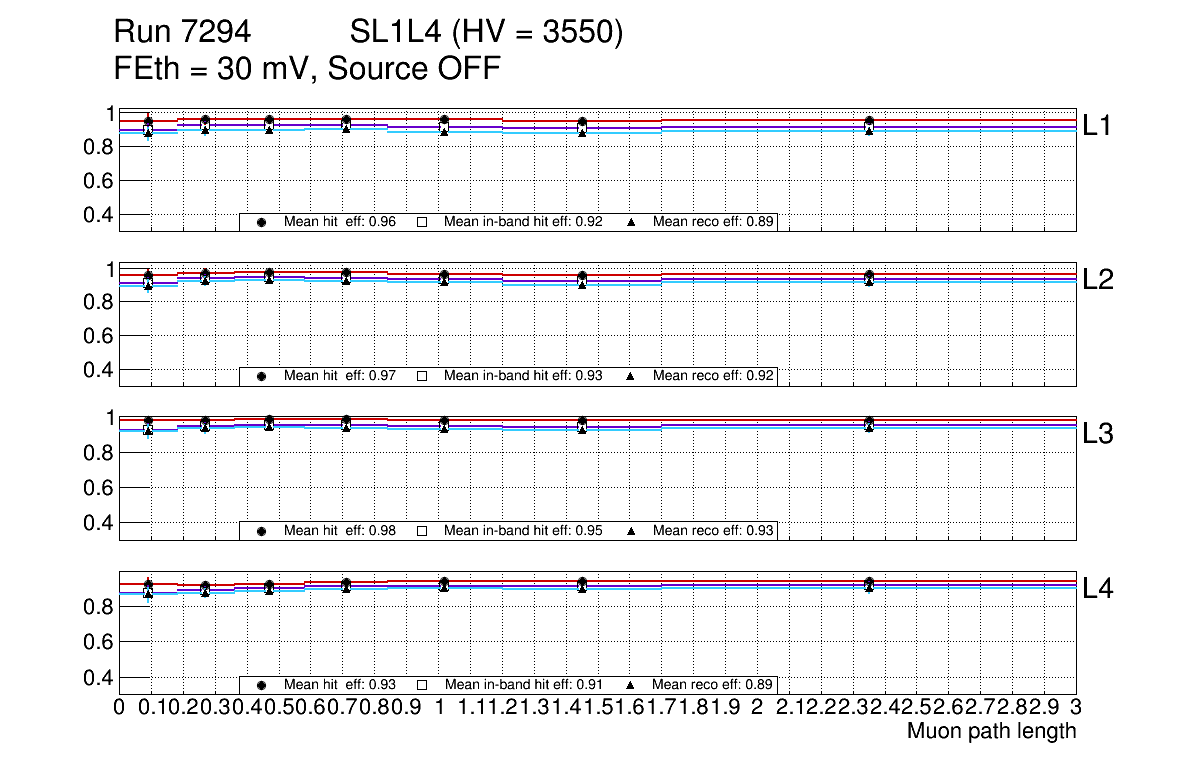Click the open square legend marker in L3 panel
This screenshot has height=772, width=1196.
pos(421,531)
